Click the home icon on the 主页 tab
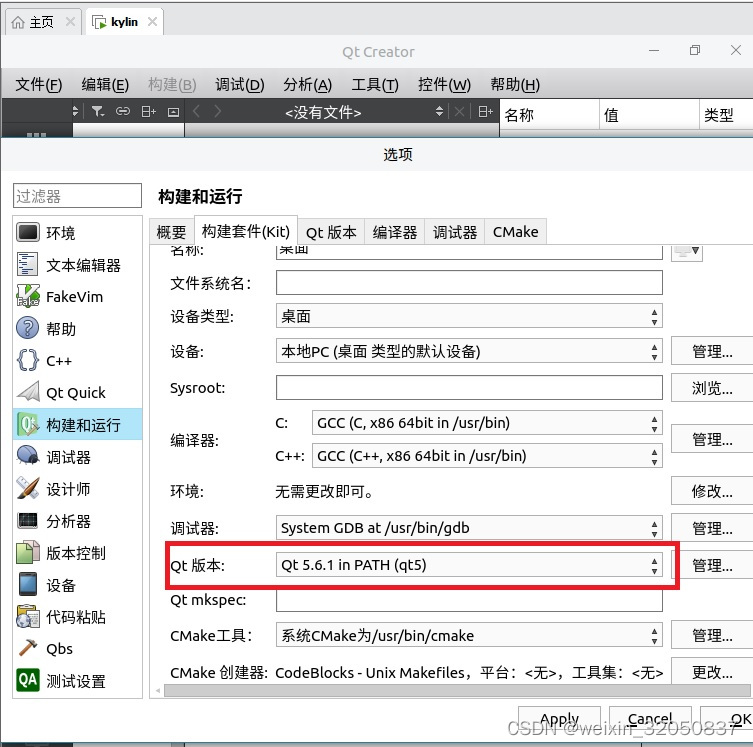Viewport: 753px width, 747px height. [x=18, y=22]
